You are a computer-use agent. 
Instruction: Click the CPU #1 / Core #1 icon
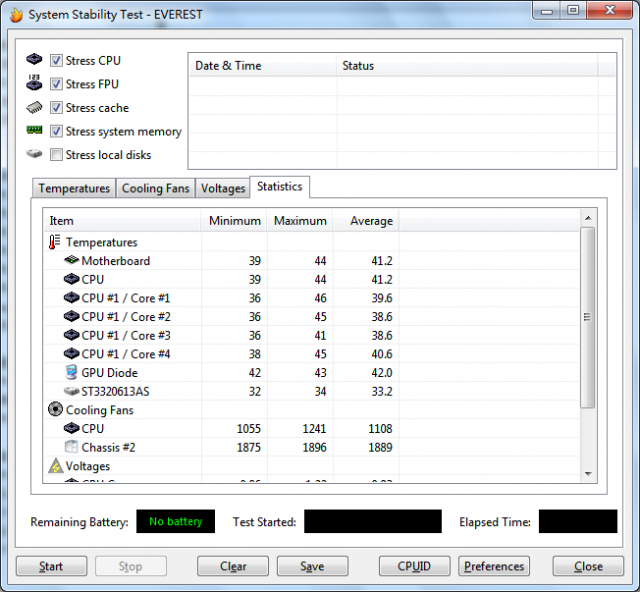pyautogui.click(x=71, y=298)
